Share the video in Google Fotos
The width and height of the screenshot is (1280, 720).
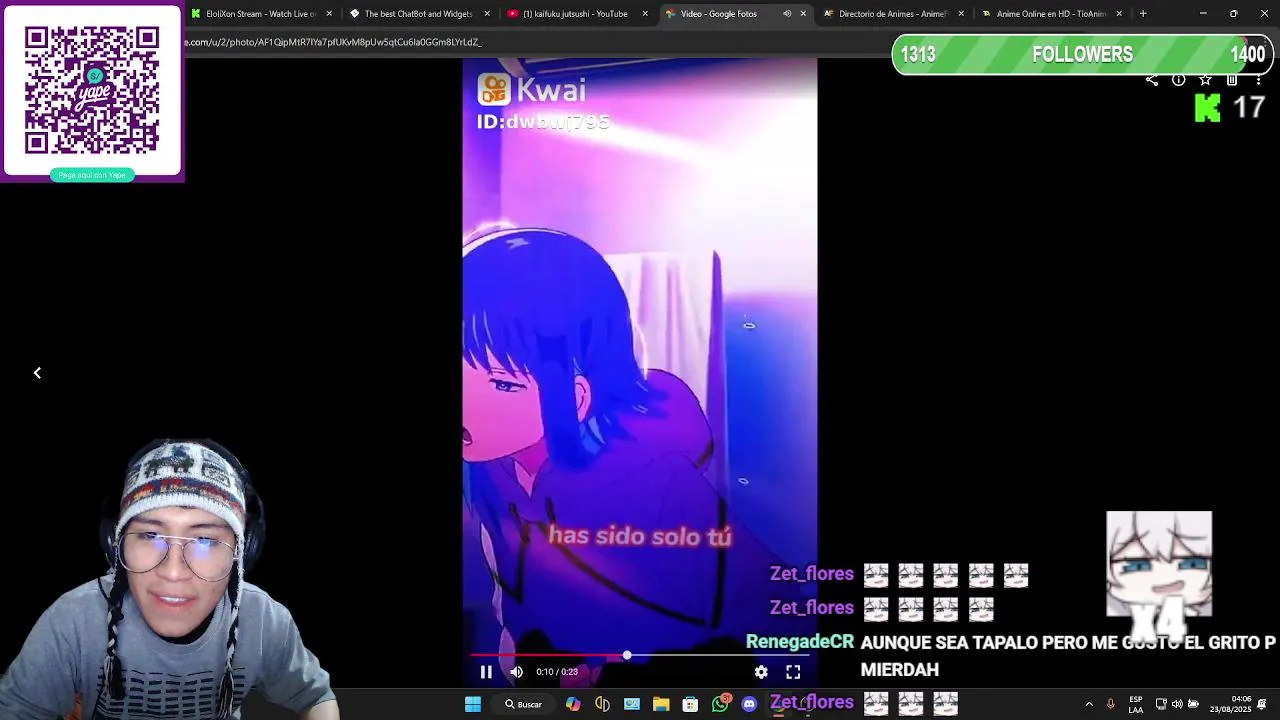[1152, 80]
